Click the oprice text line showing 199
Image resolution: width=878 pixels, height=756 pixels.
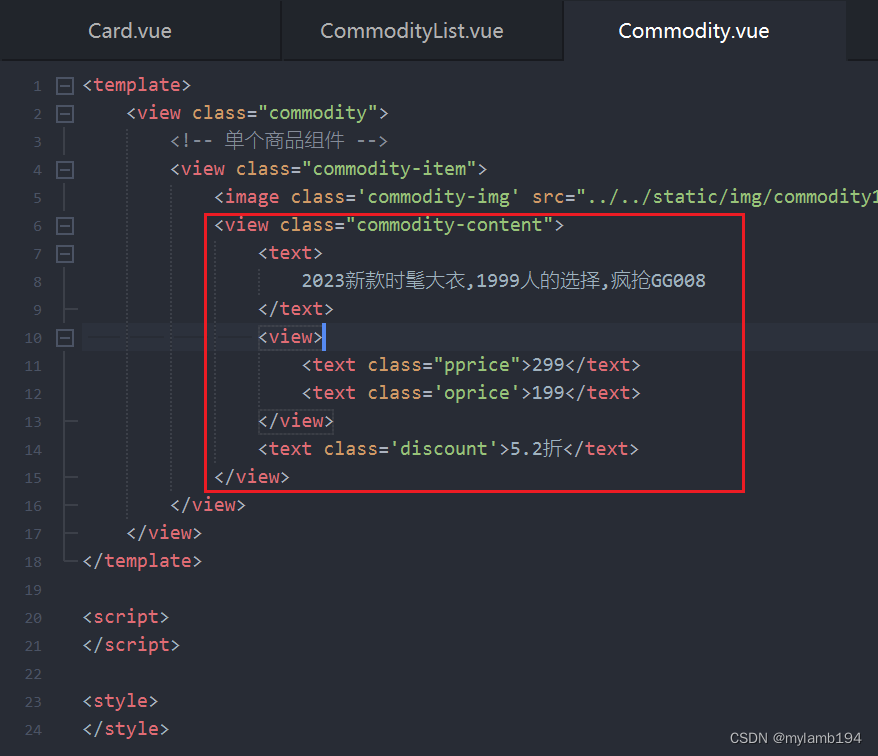point(471,393)
